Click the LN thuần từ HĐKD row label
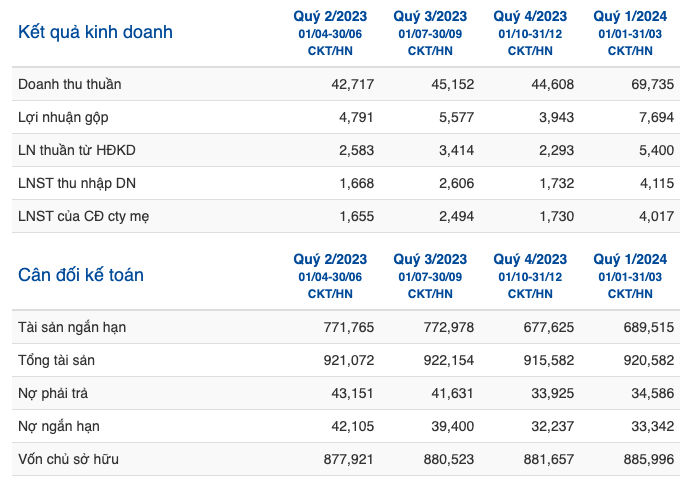This screenshot has width=682, height=485. coord(77,151)
